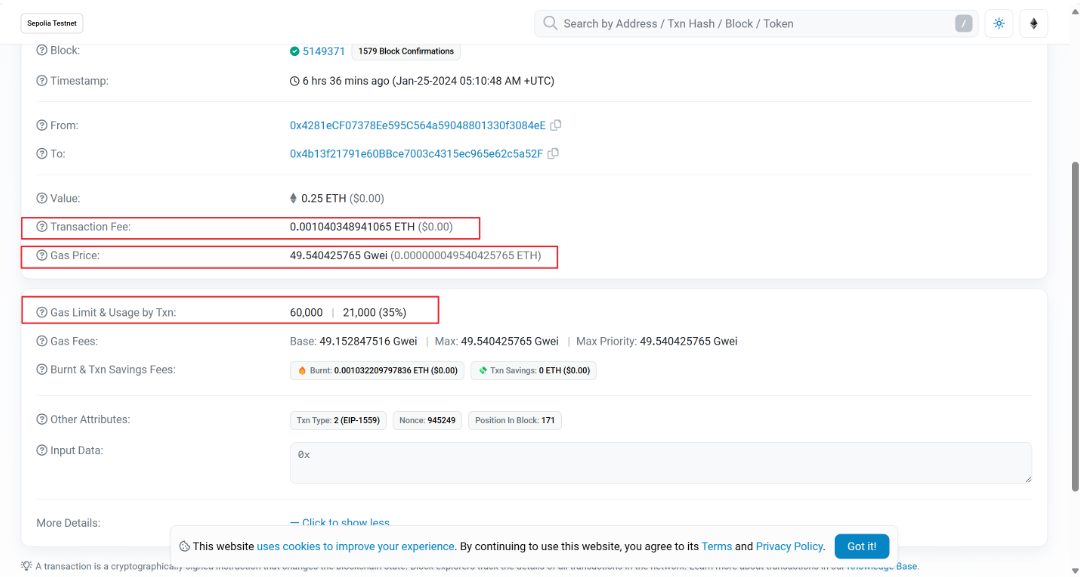The height and width of the screenshot is (577, 1080).
Task: Click the green block confirmed check icon
Action: [295, 51]
